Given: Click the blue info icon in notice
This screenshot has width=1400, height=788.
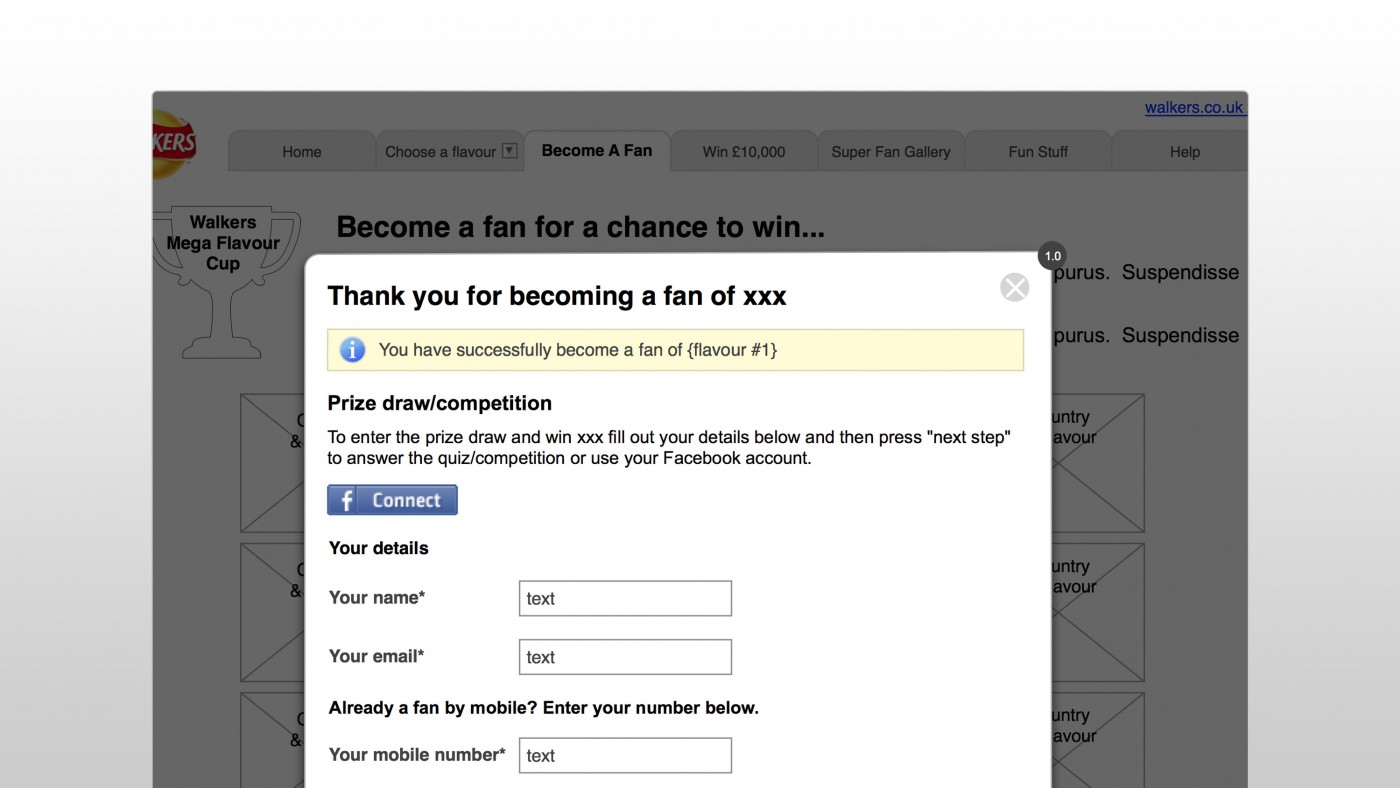Looking at the screenshot, I should click(352, 350).
